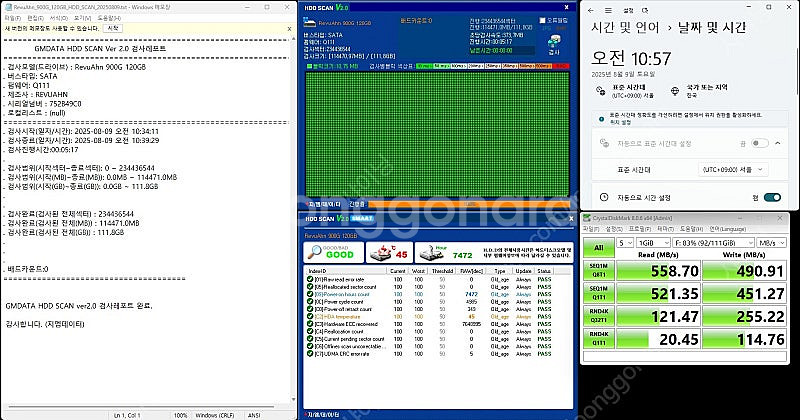Screen dimensions: 800x420
Task: Click the empty CrystalDiskMark comment field
Action: coord(685,357)
